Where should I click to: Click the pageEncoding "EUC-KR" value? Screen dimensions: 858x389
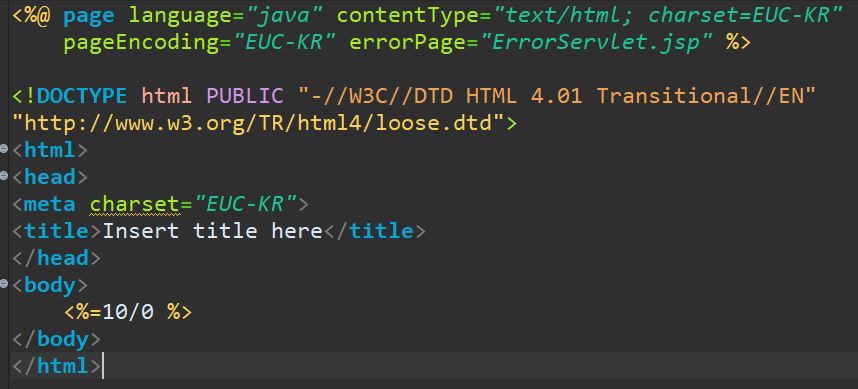(x=285, y=42)
